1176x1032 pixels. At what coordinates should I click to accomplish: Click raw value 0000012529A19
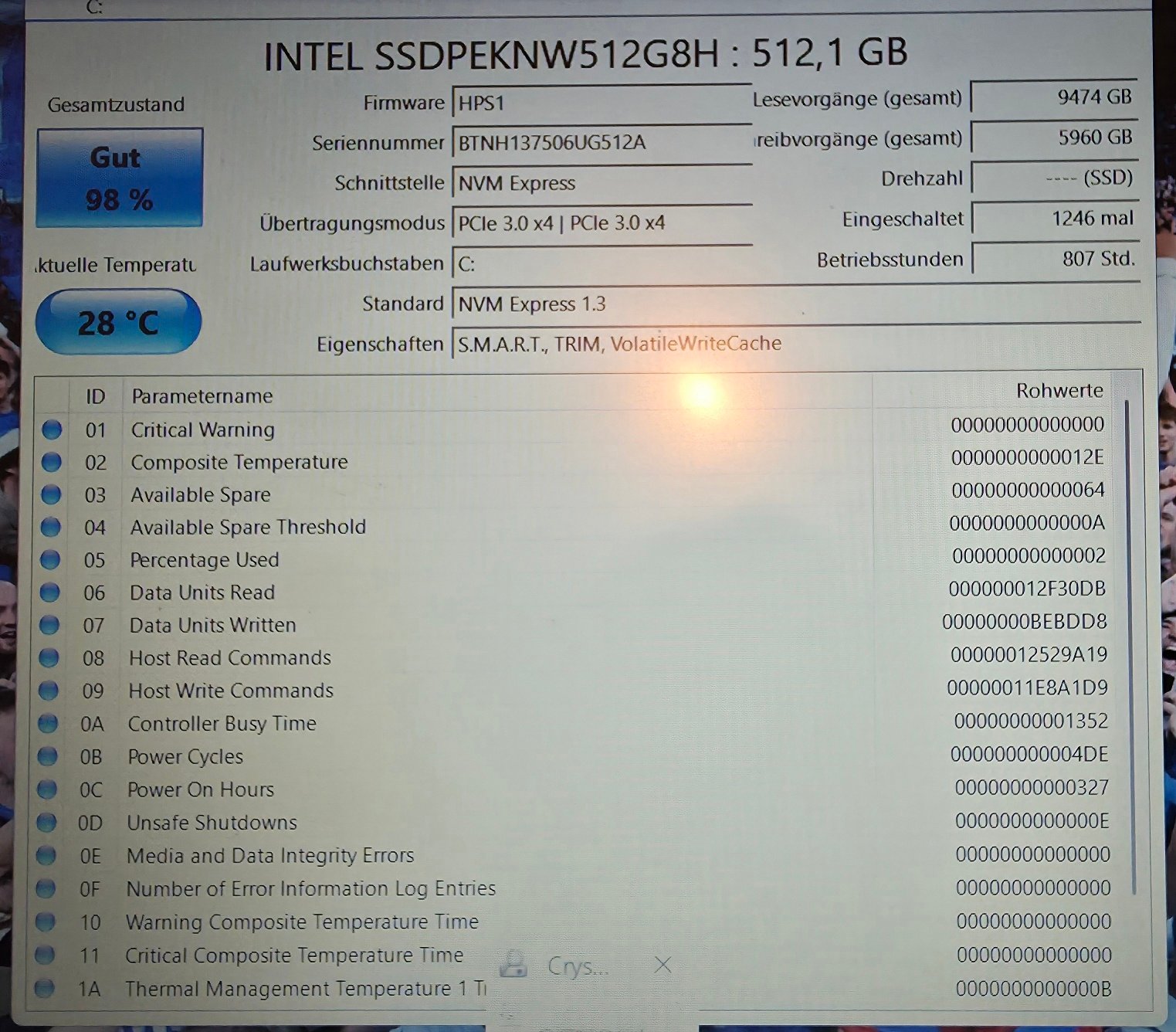[1029, 654]
